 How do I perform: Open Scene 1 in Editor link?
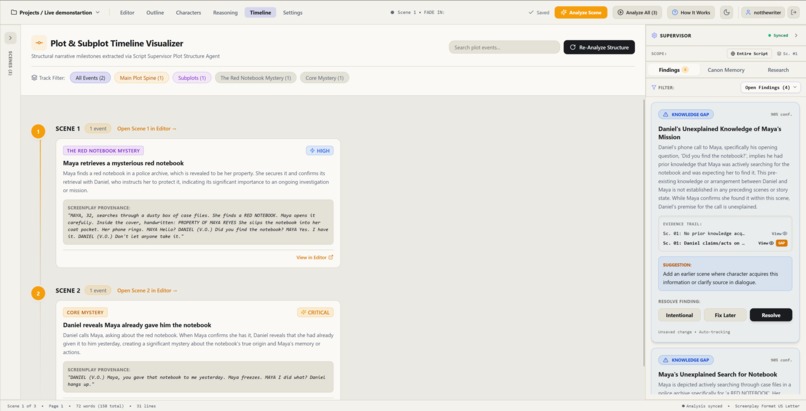[146, 128]
